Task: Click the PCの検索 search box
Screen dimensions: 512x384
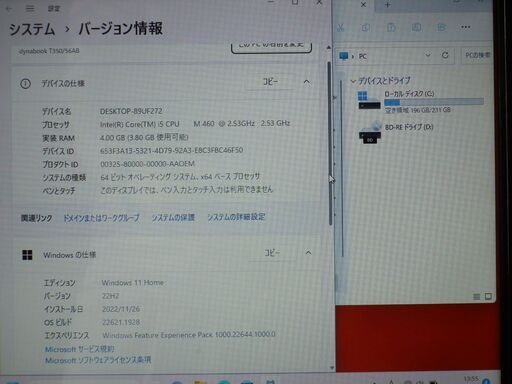Action: [477, 55]
